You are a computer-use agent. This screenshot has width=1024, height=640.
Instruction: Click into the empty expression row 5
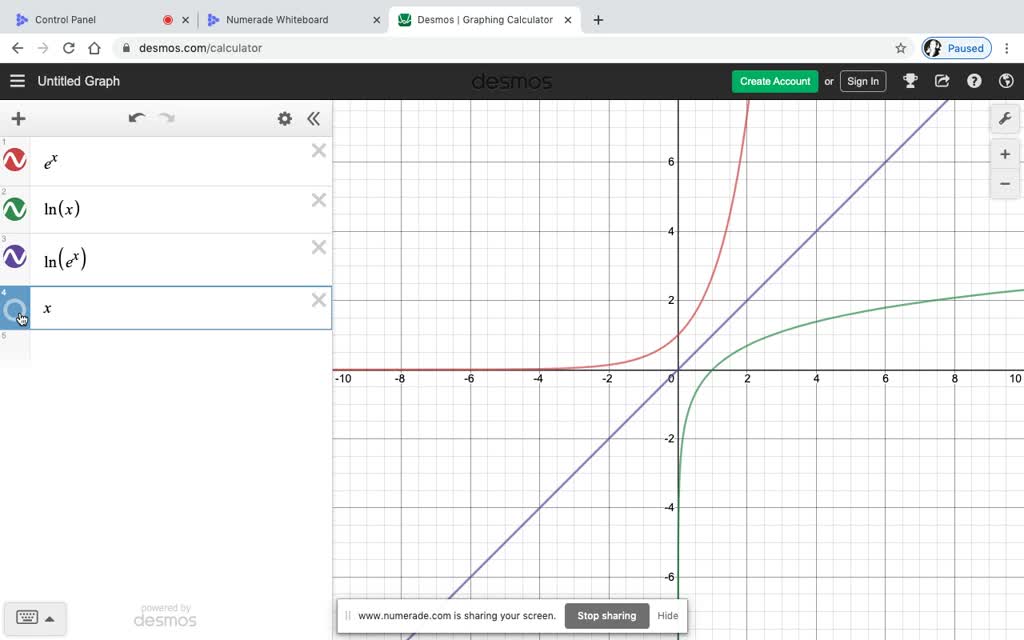point(180,346)
